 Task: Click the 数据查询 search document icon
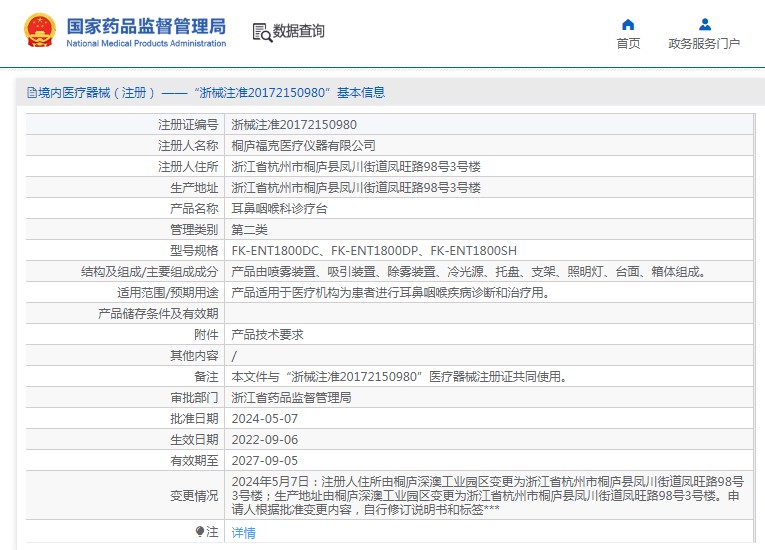point(262,32)
